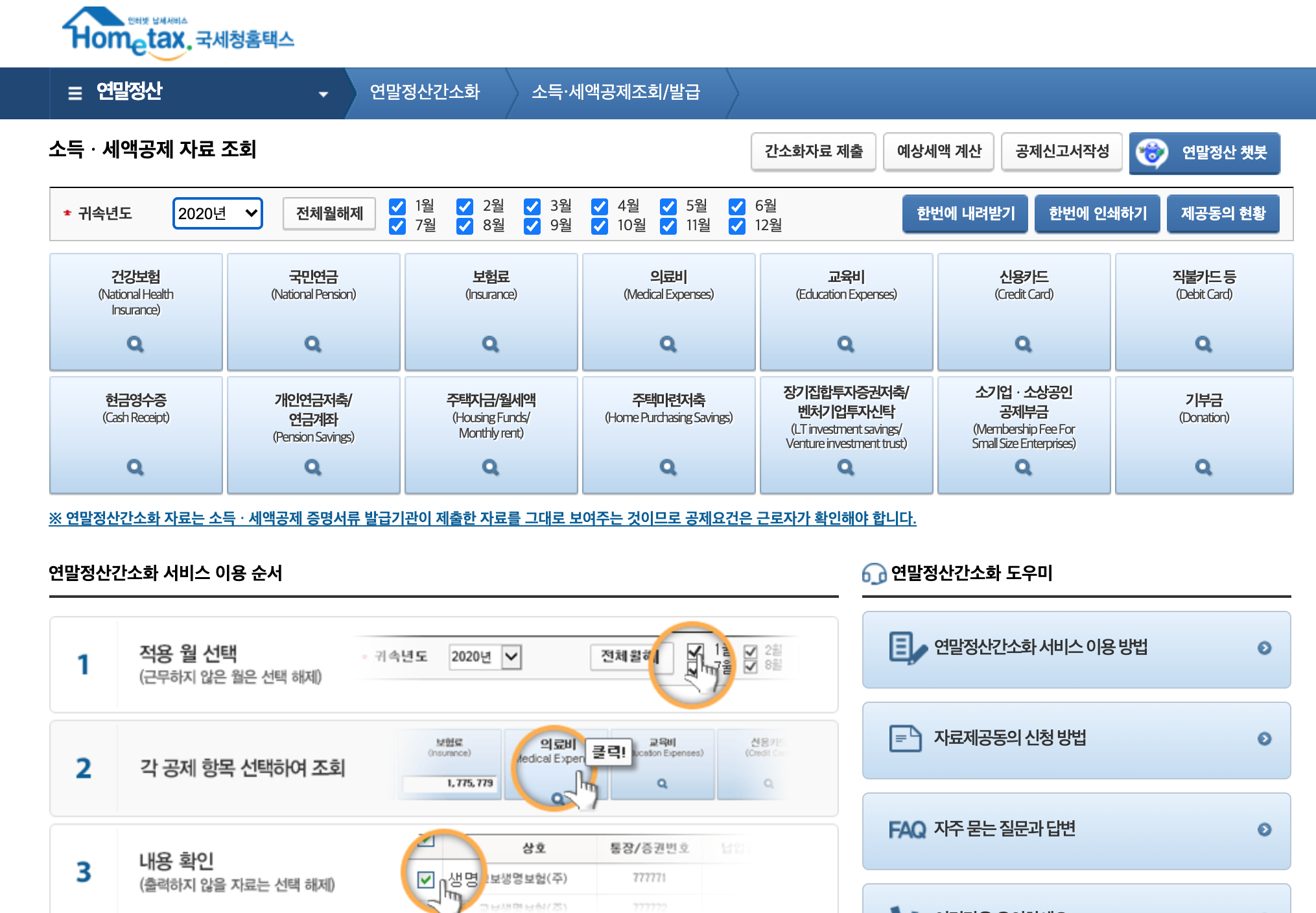Click the 한번에 내려받기 button
The width and height of the screenshot is (1316, 913).
(965, 213)
